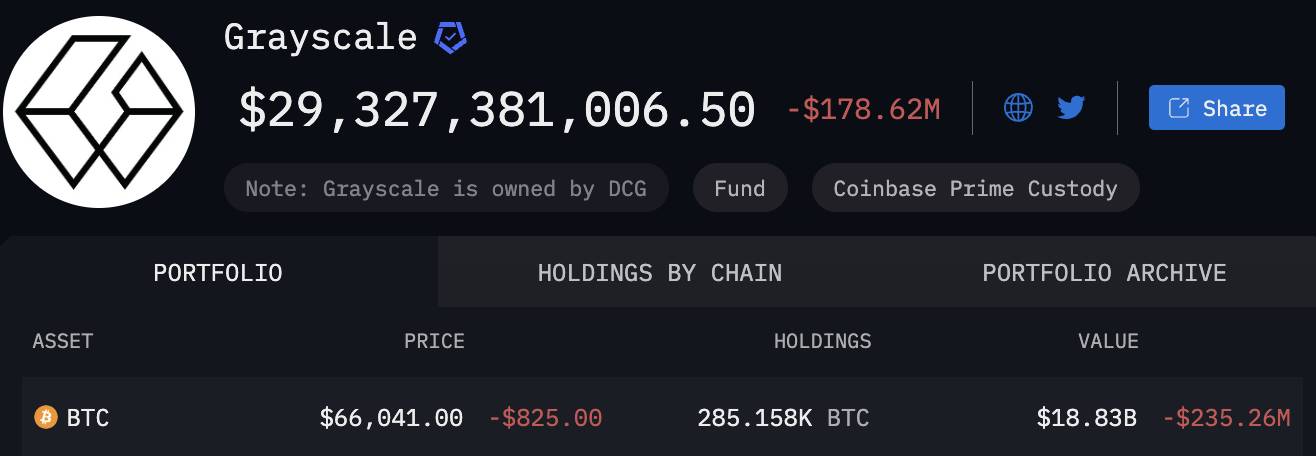Screen dimensions: 1316x456
Task: Click the Grayscale entity name
Action: coord(320,37)
